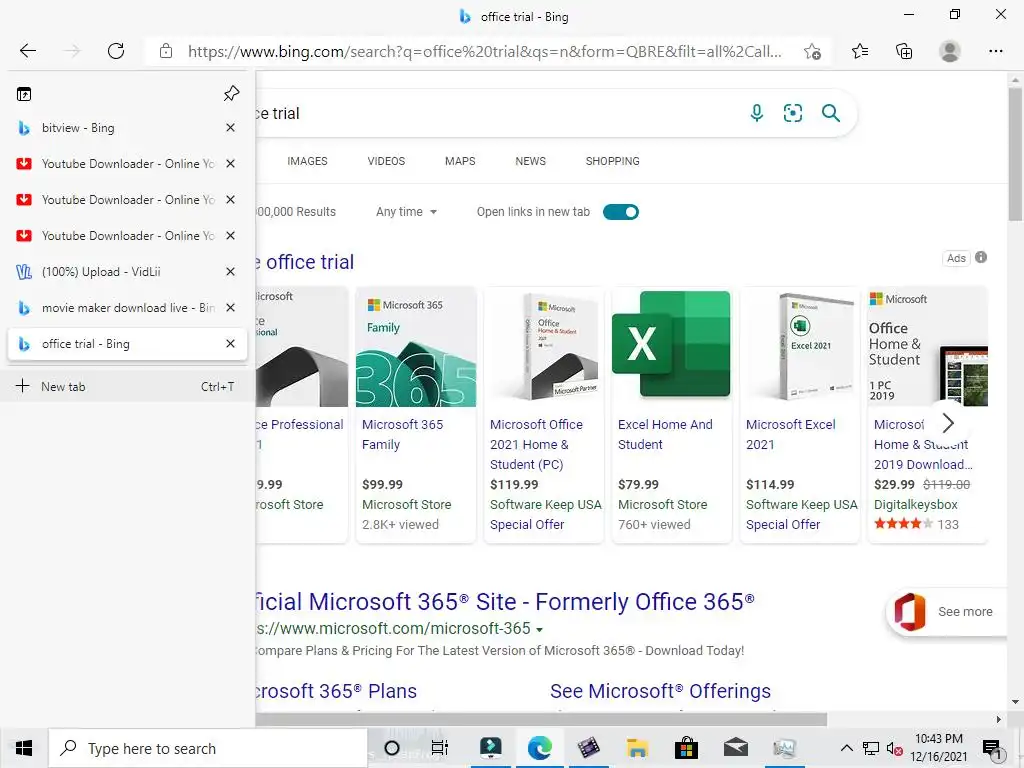Open Microsoft Edge from taskbar

click(x=539, y=748)
